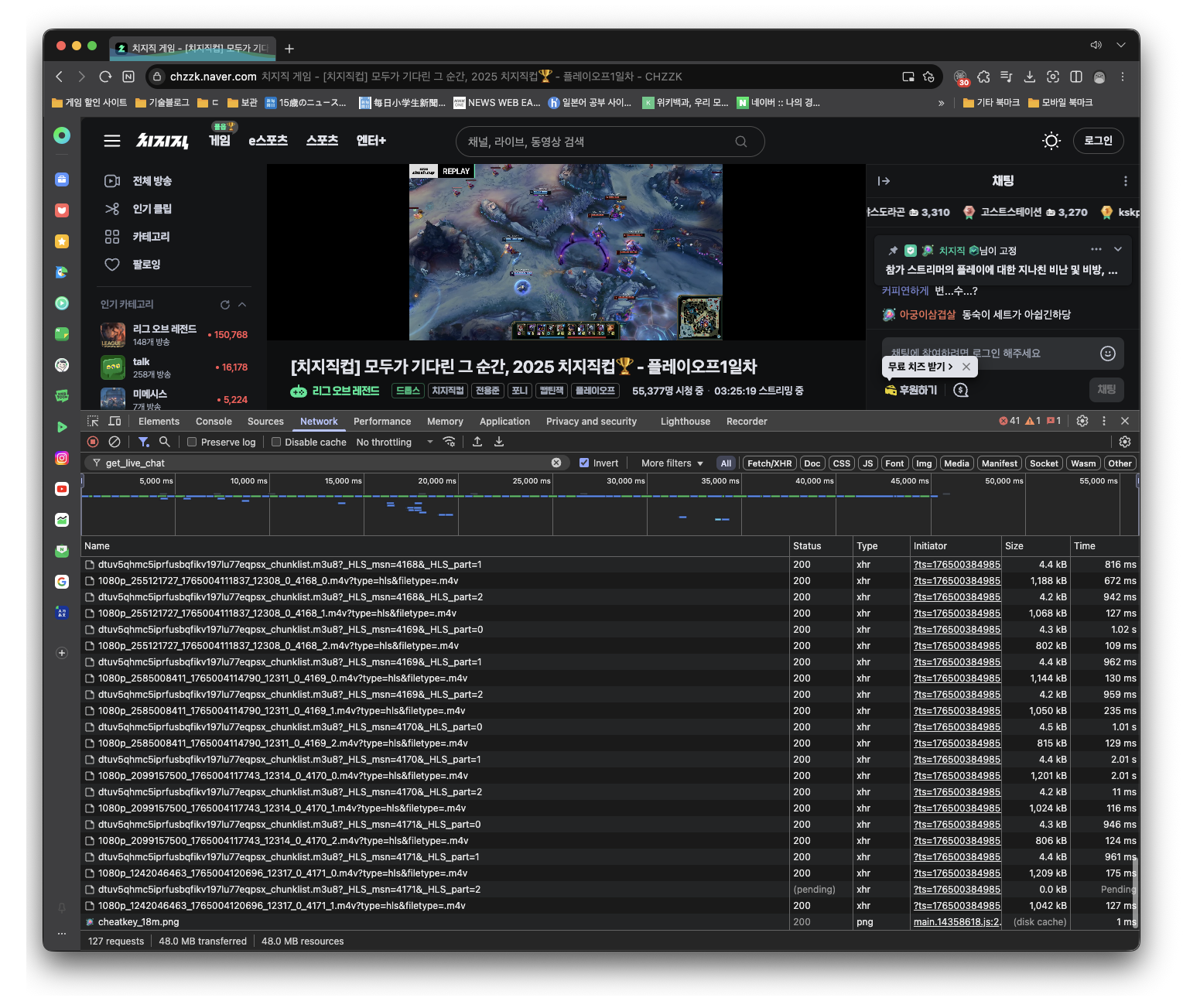
Task: Open network conditions wifi icon
Action: coord(449,442)
